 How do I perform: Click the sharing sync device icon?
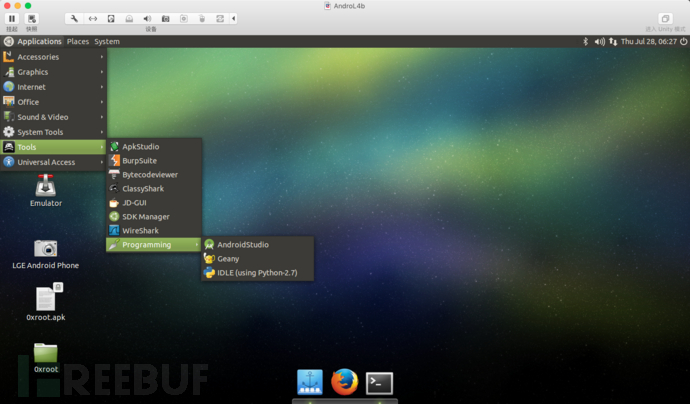coord(220,18)
